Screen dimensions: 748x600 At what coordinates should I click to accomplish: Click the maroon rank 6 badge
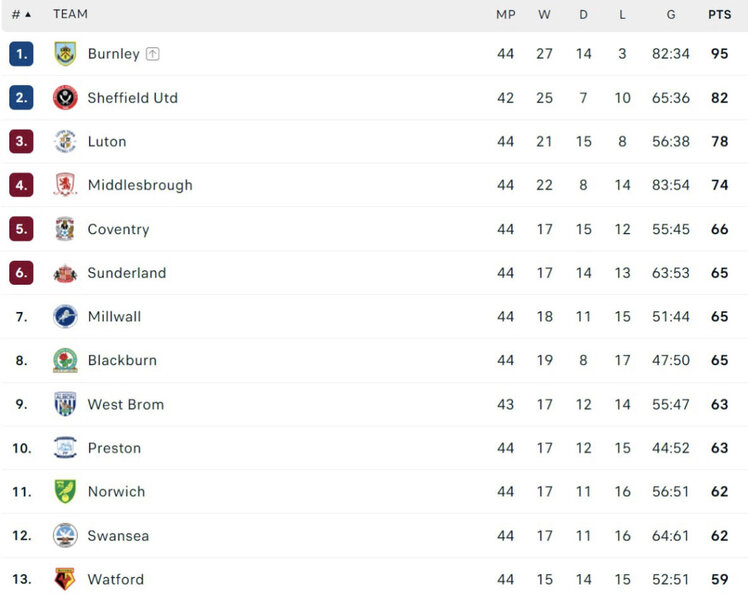pos(21,273)
